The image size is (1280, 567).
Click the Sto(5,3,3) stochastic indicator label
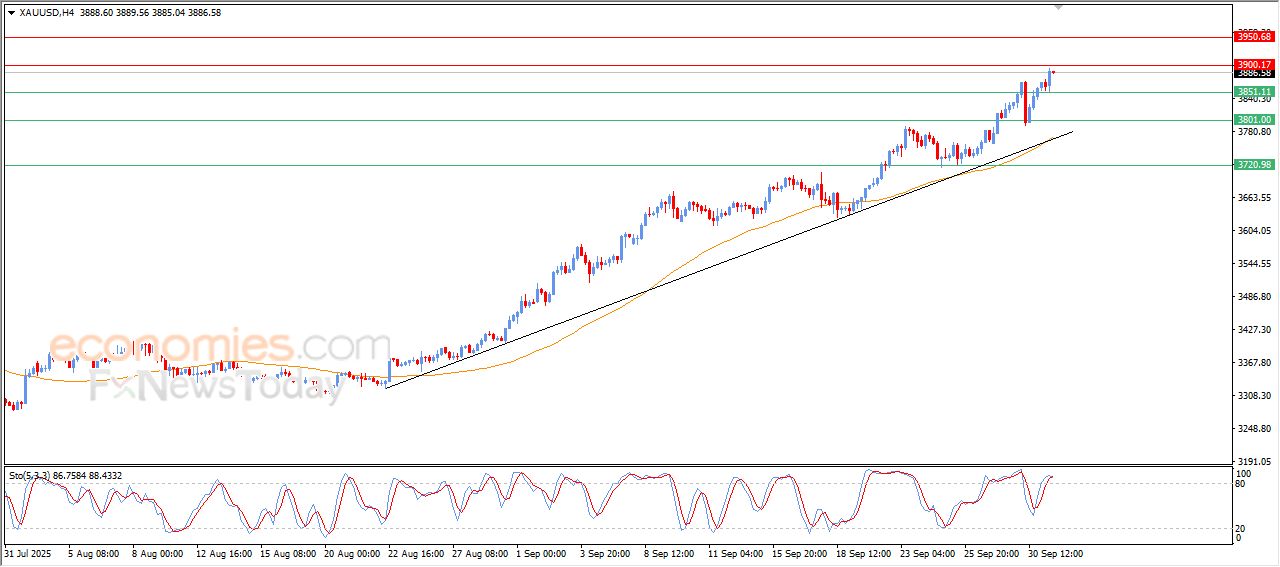(34, 475)
